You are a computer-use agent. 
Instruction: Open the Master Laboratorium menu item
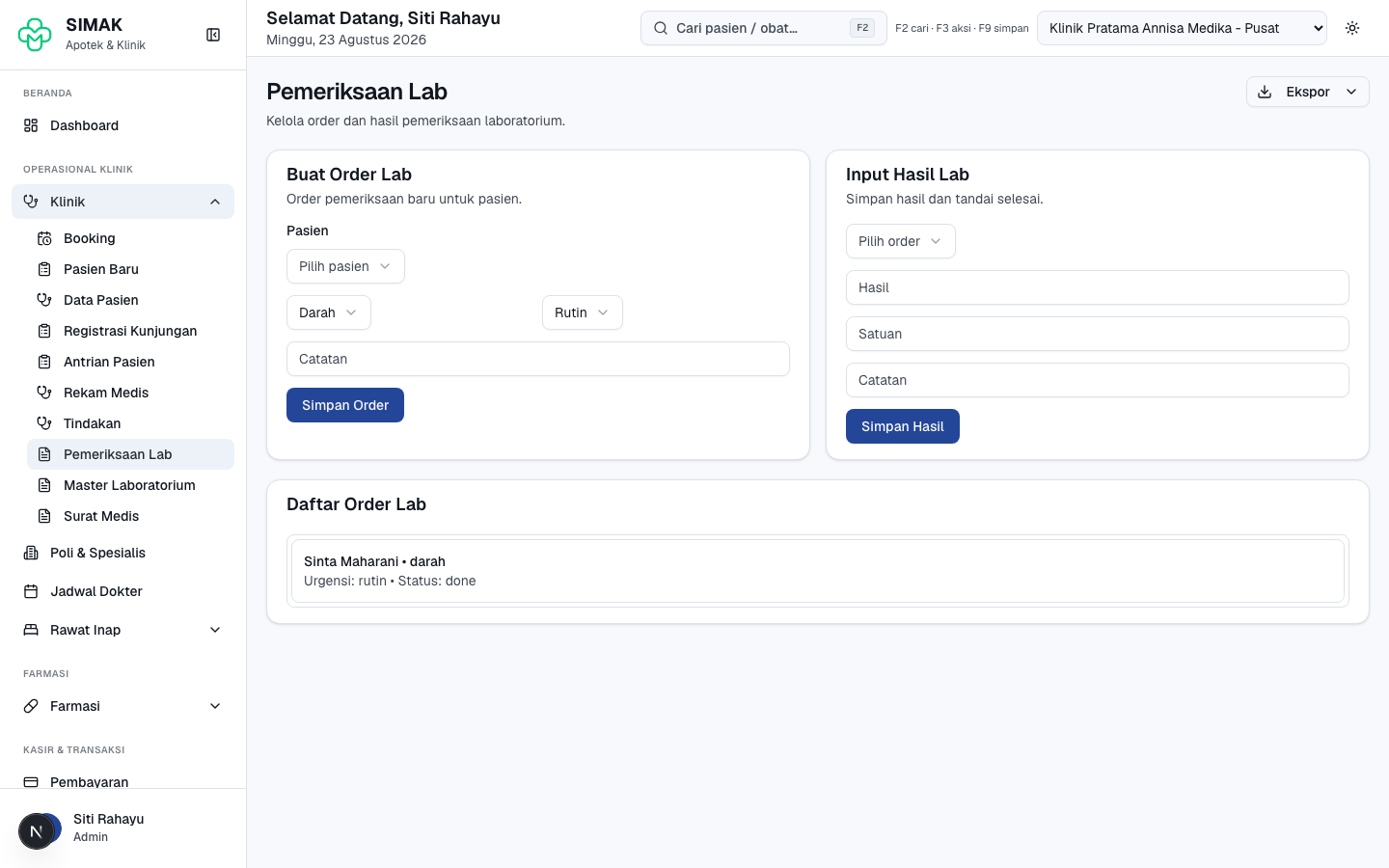point(130,485)
